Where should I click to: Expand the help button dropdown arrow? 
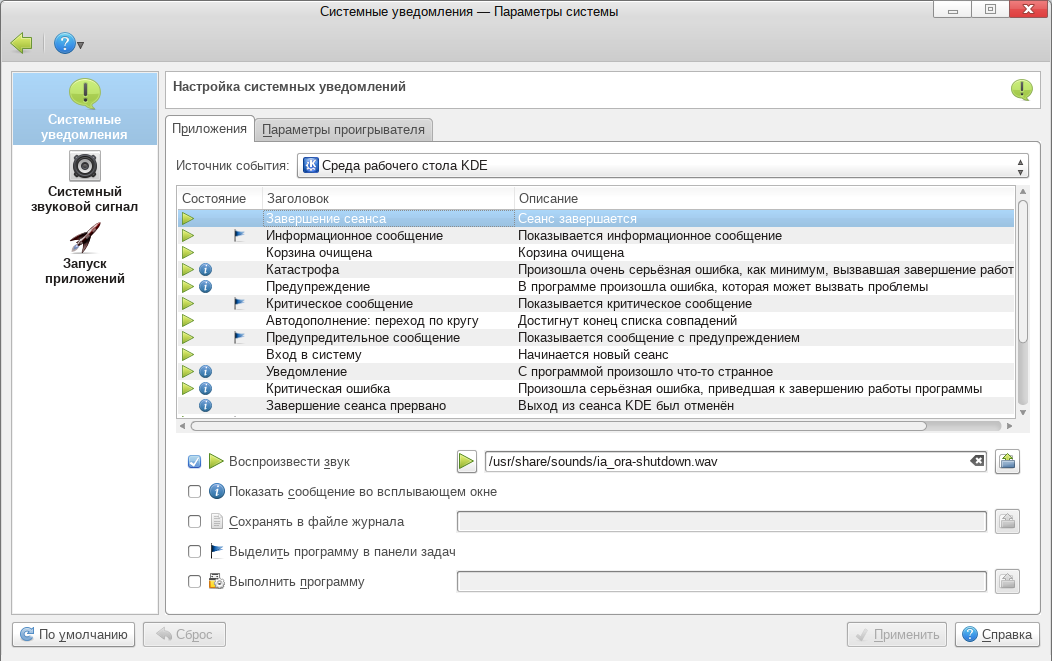pyautogui.click(x=80, y=45)
